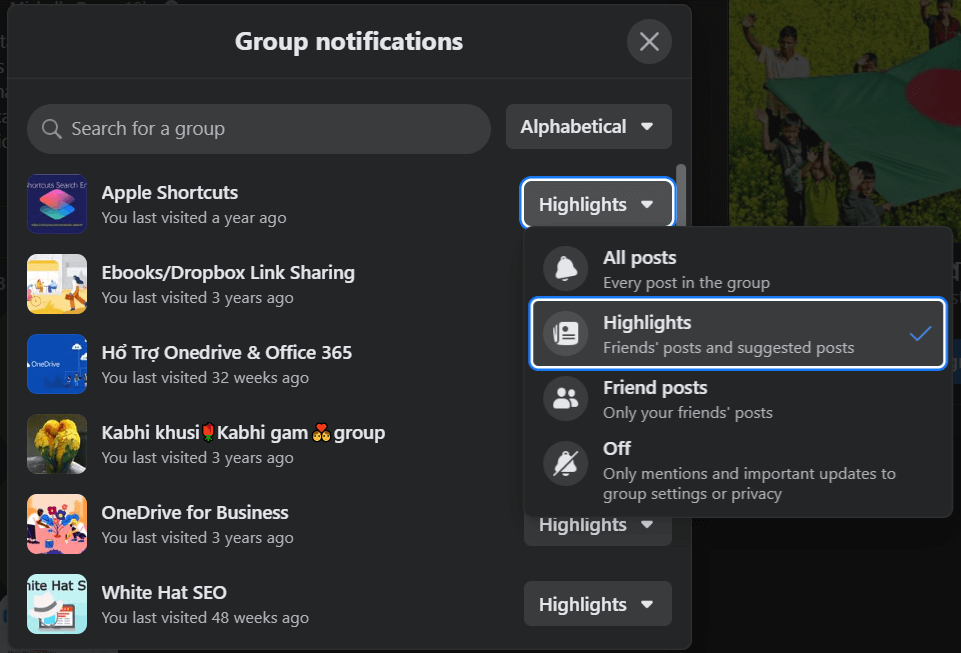Open Ebooks/Dropbox Link Sharing group thumbnail
Viewport: 961px width, 653px height.
(x=57, y=284)
